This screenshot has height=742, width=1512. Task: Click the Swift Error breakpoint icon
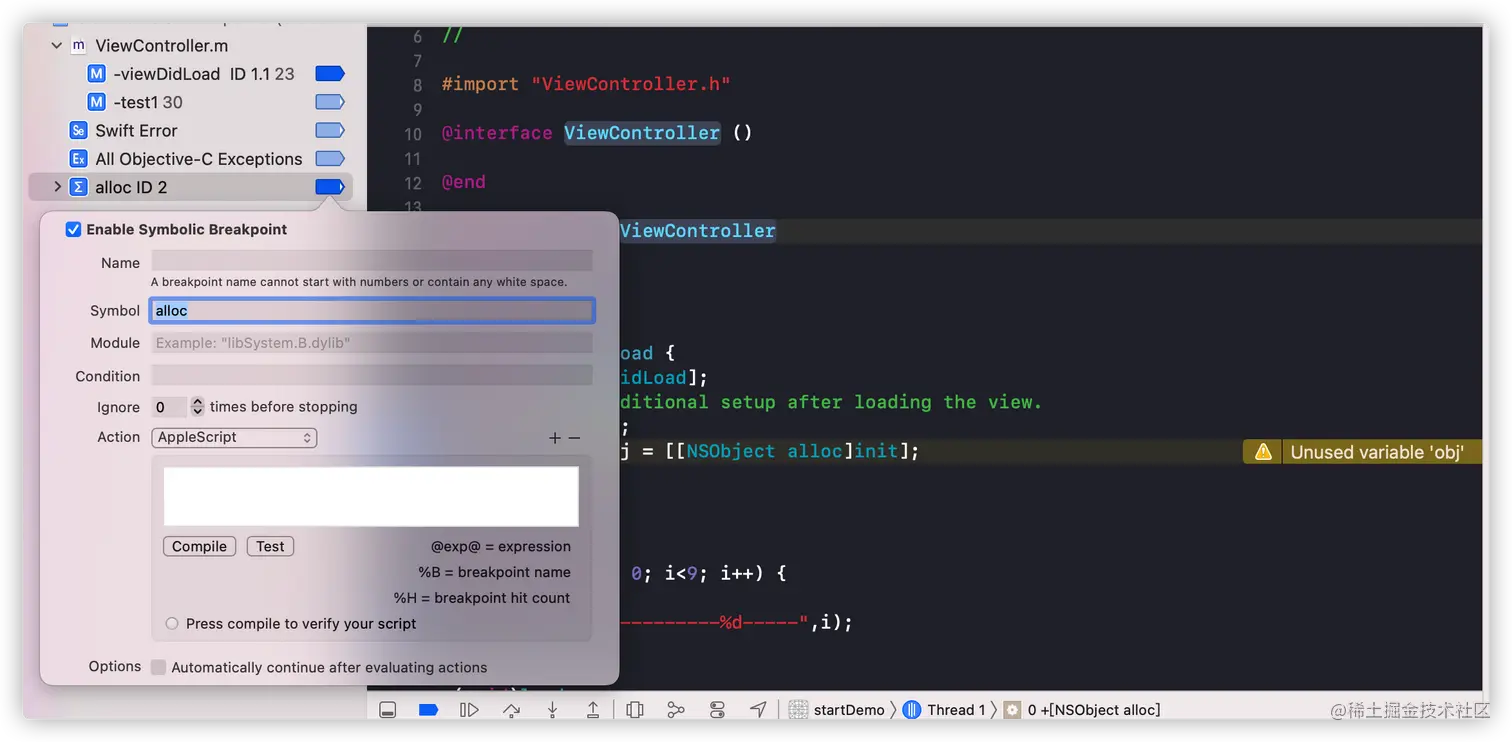click(x=78, y=130)
